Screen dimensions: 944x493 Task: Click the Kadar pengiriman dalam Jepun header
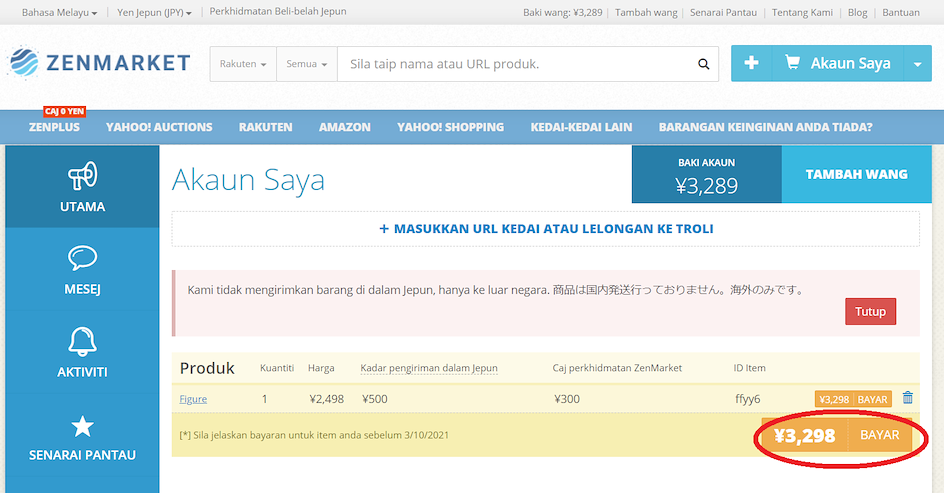[429, 368]
